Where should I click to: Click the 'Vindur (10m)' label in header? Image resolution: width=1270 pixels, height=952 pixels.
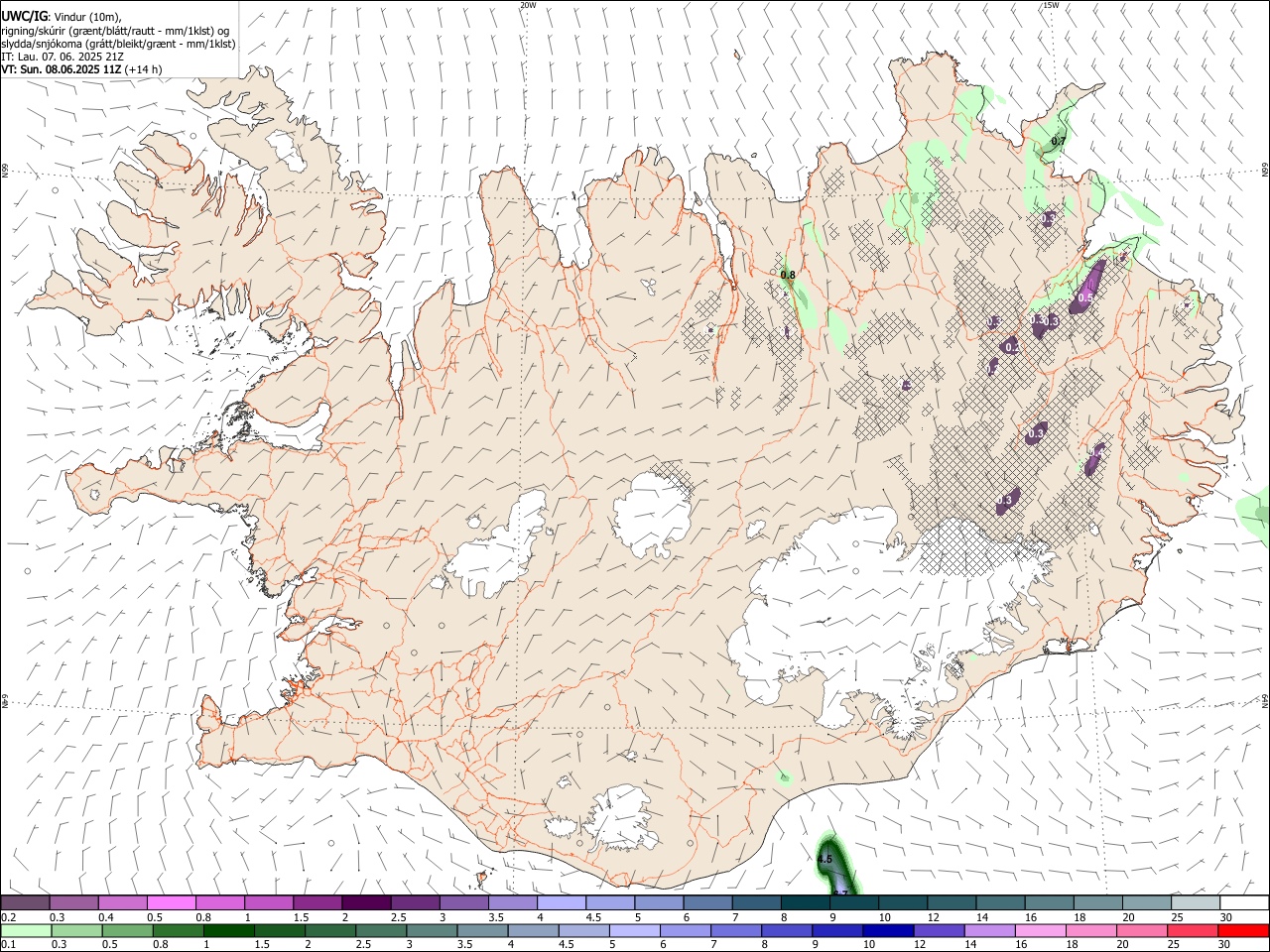coord(87,17)
